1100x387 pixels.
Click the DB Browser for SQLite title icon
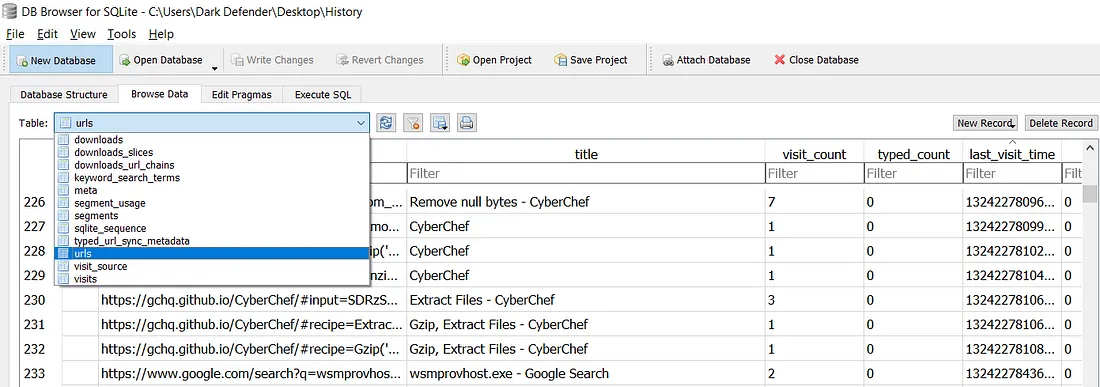click(10, 12)
